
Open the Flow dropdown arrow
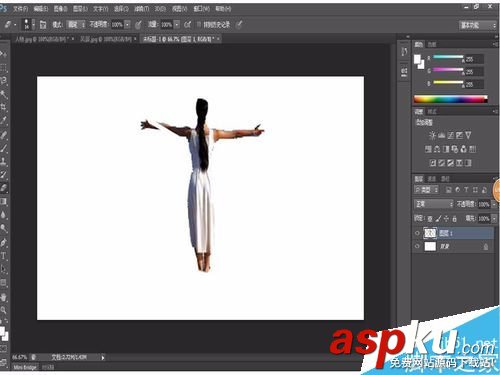click(177, 25)
